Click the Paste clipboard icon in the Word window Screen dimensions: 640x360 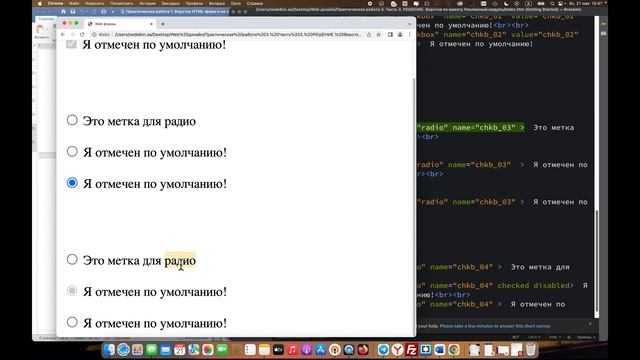point(40,29)
